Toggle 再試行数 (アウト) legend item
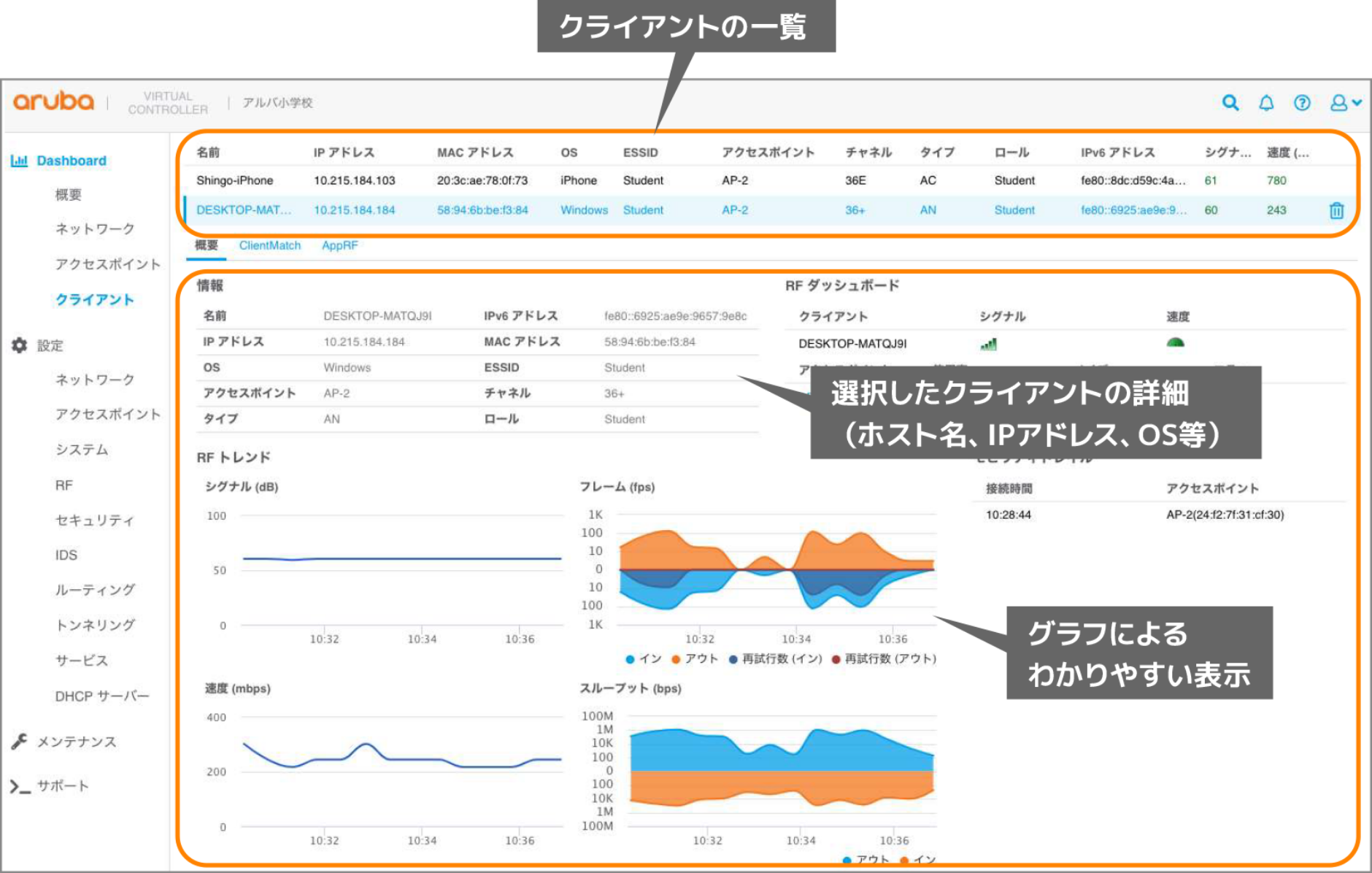The image size is (1372, 873). click(884, 658)
